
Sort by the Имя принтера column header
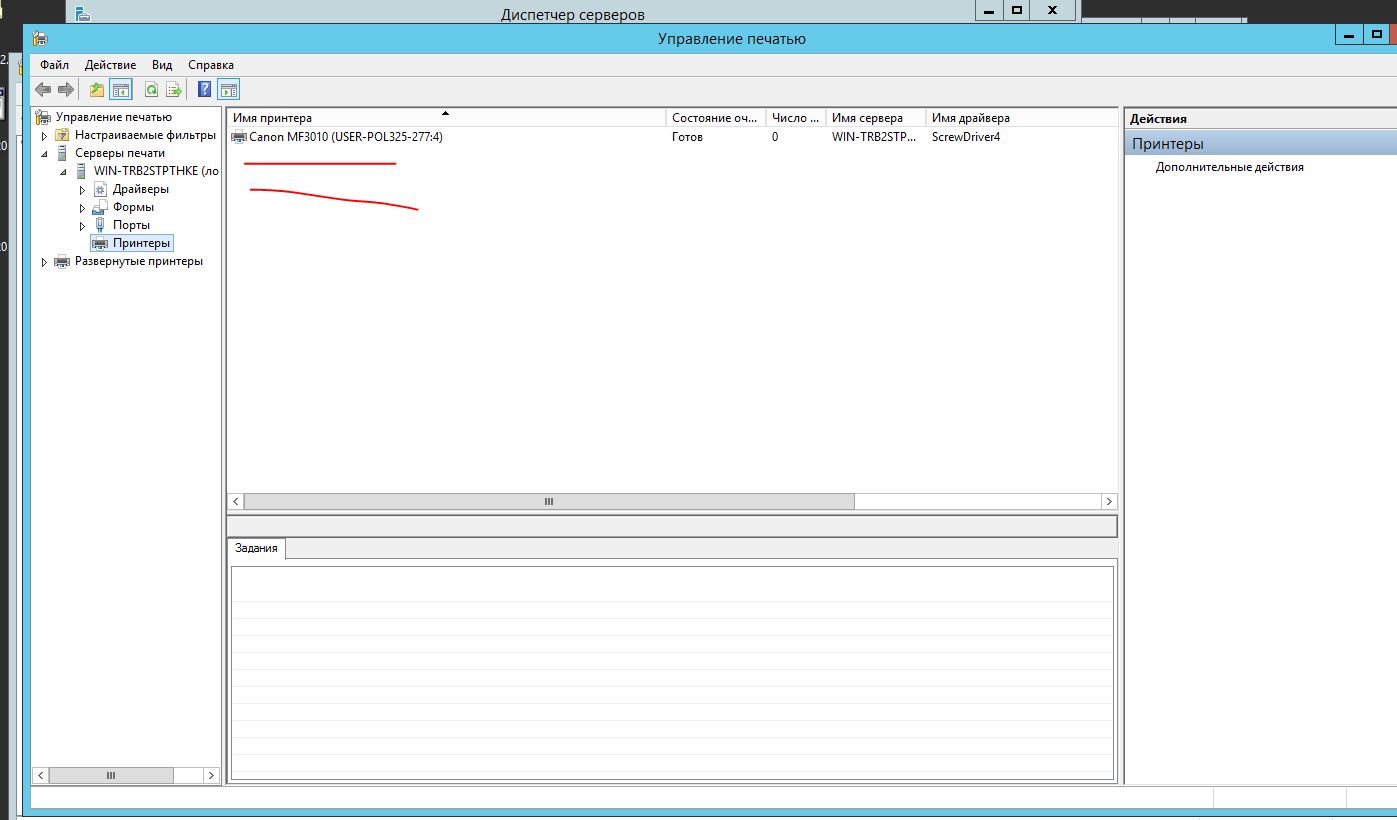[447, 118]
